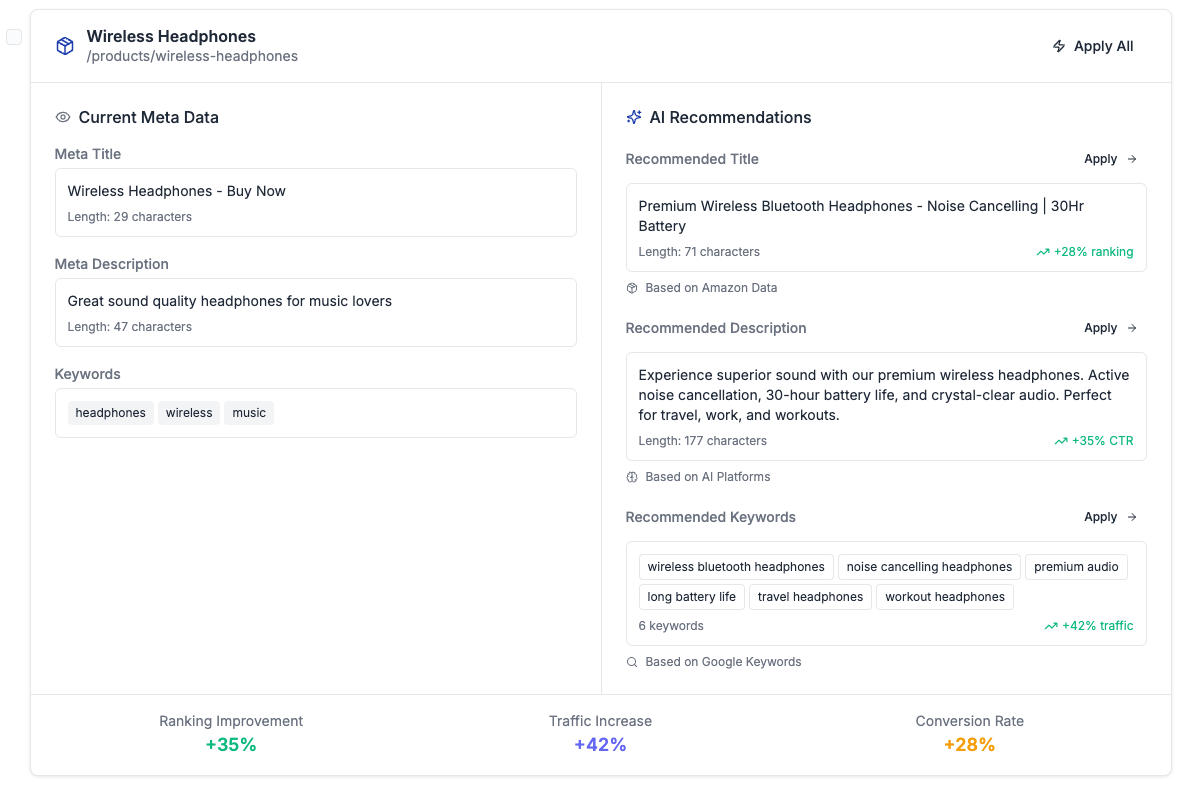The width and height of the screenshot is (1190, 787).
Task: Apply the Recommended Description
Action: (1110, 328)
